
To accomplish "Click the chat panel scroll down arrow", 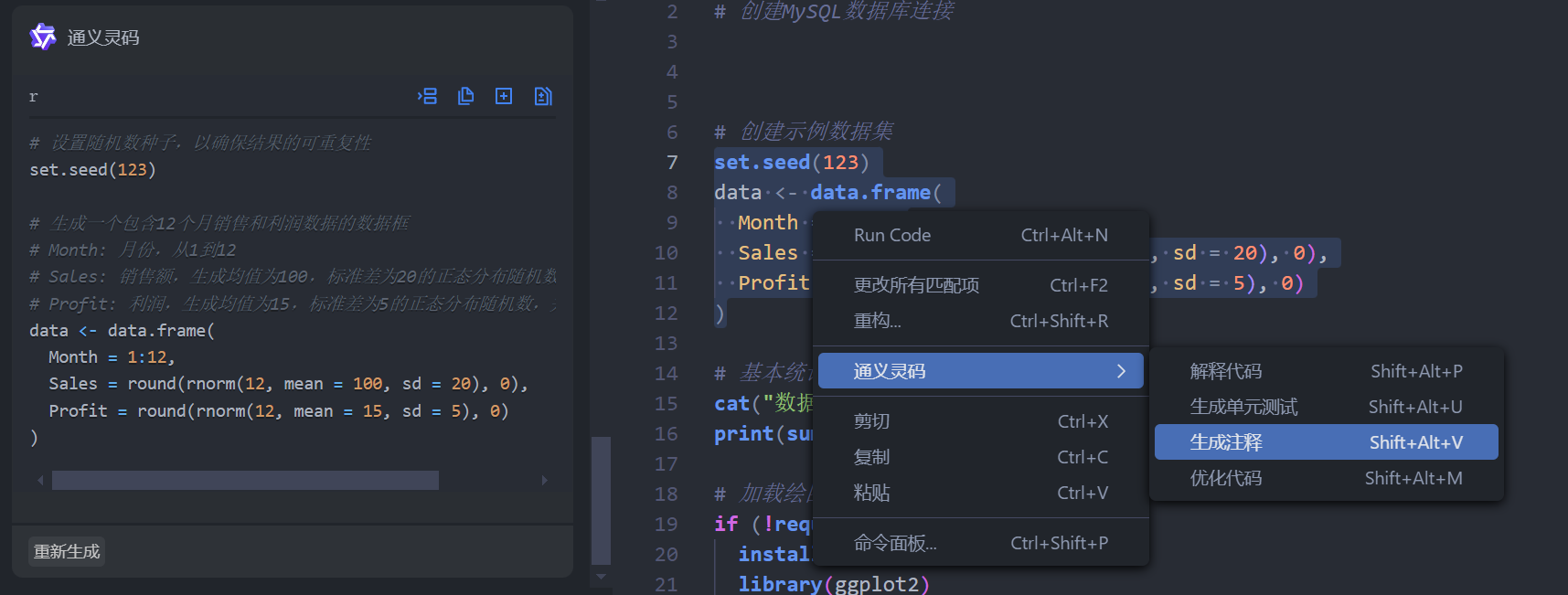I will click(x=601, y=577).
